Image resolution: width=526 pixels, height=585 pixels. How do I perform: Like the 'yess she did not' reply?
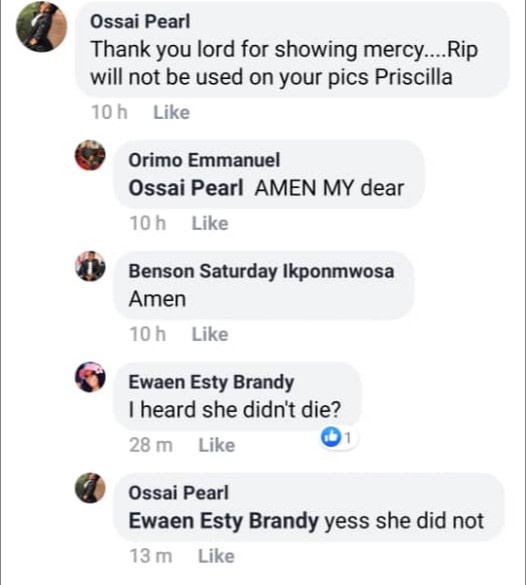click(216, 556)
